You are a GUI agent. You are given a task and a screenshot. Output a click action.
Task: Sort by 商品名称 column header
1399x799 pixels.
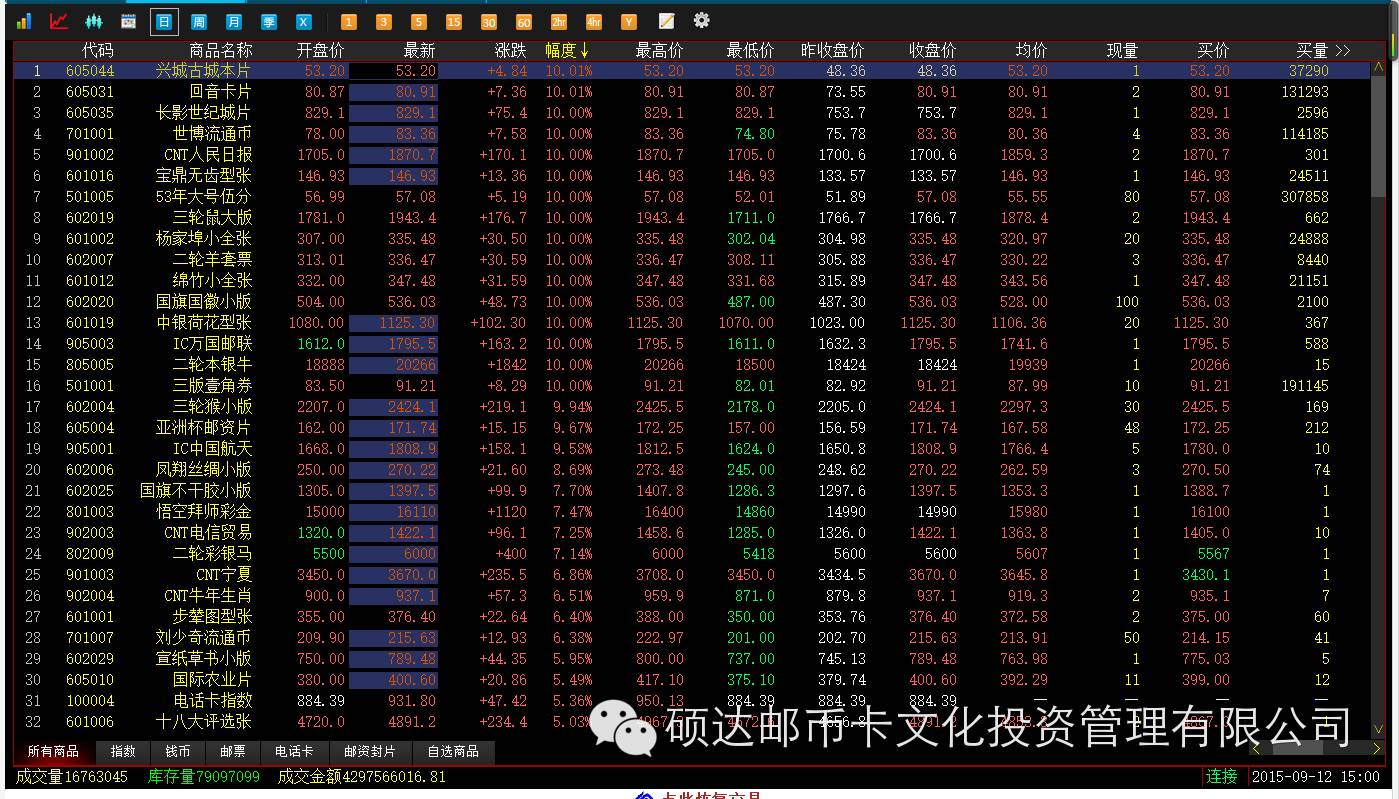(221, 50)
